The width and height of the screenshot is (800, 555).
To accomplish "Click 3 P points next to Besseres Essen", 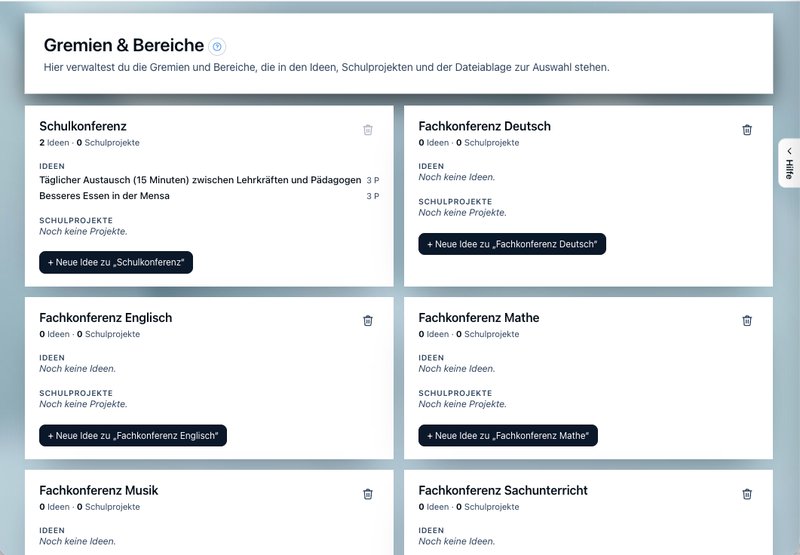I will [x=372, y=196].
